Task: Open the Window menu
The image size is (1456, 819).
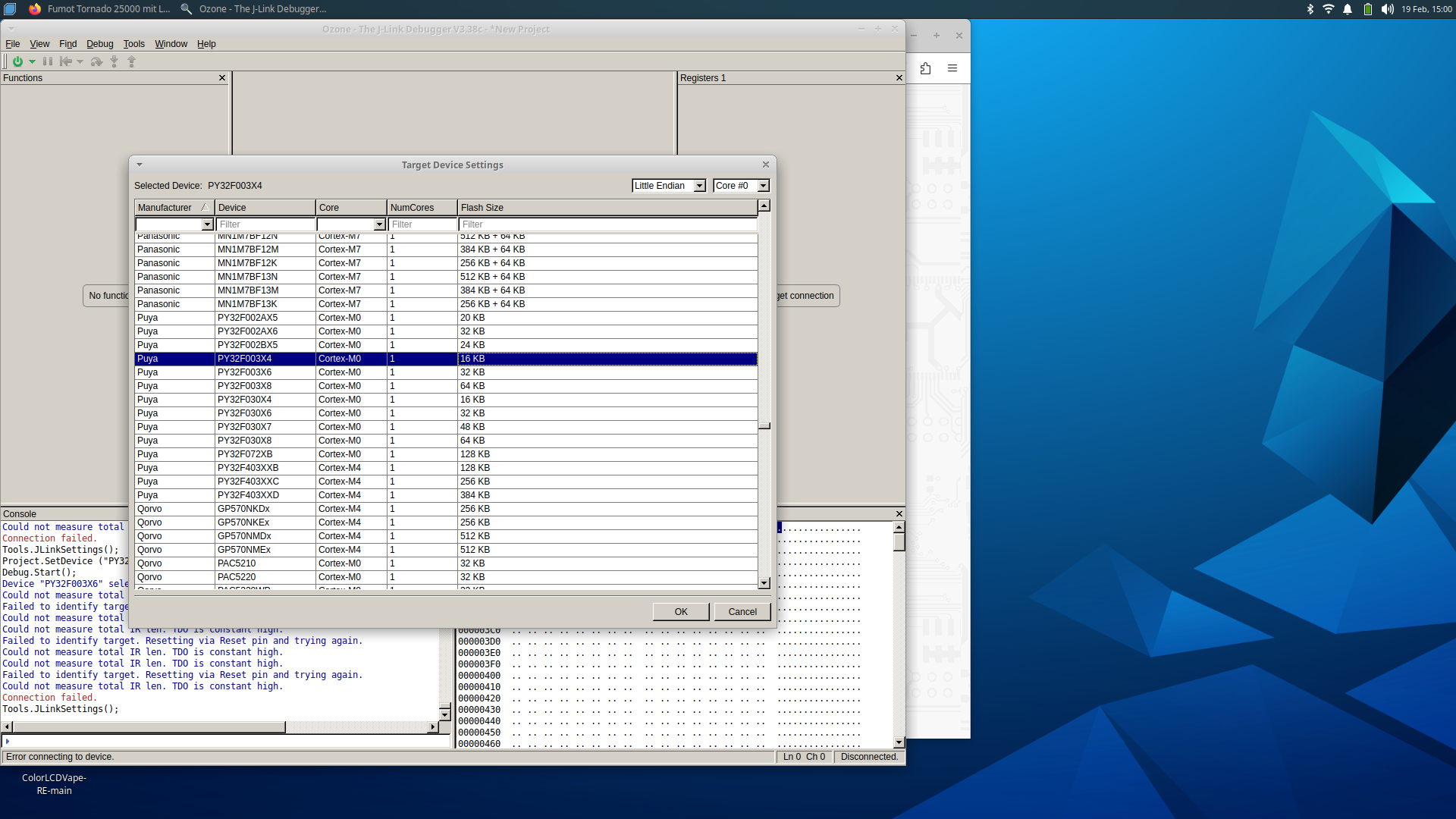Action: pos(171,44)
